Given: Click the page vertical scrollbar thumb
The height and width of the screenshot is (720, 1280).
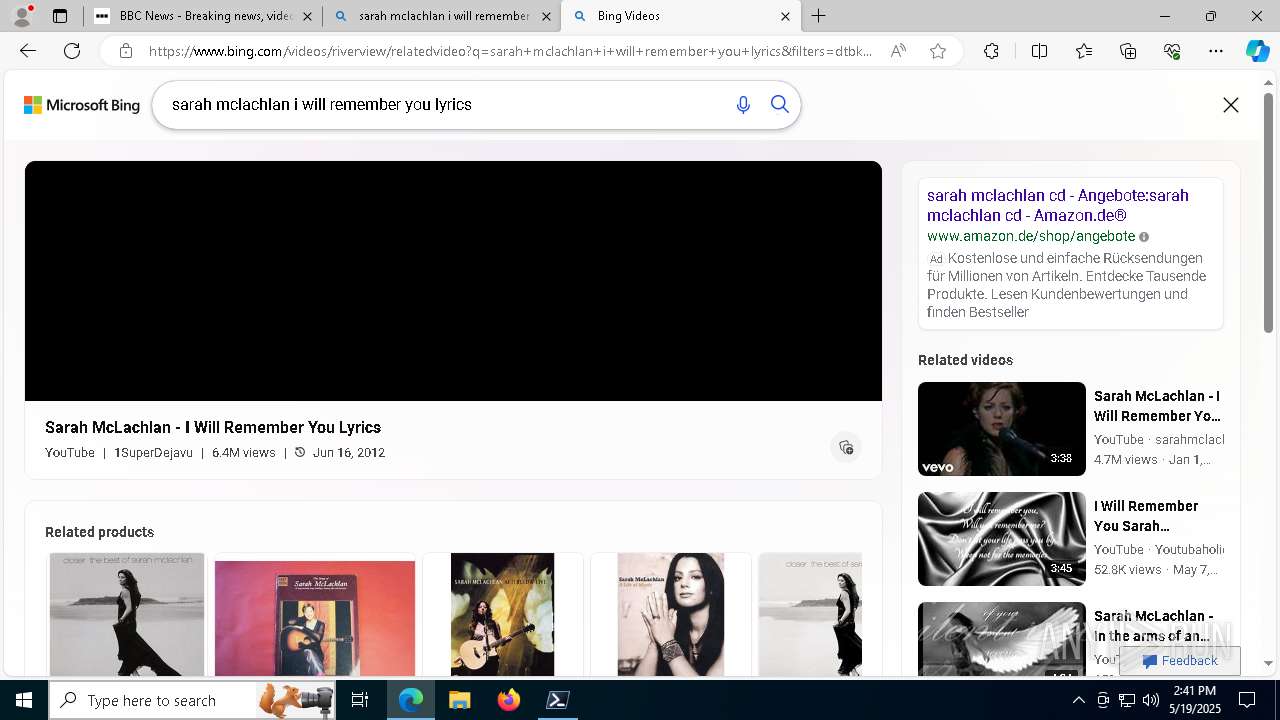Looking at the screenshot, I should click(x=1269, y=212).
